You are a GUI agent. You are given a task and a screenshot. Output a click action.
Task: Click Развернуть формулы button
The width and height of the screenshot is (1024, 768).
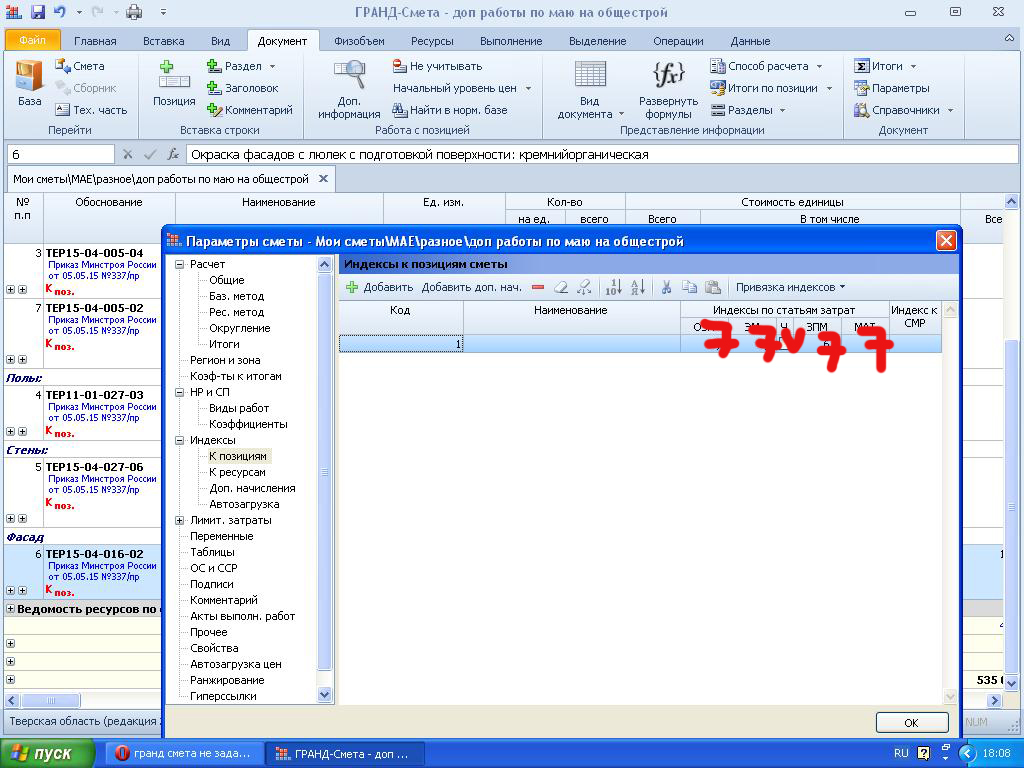(x=668, y=89)
